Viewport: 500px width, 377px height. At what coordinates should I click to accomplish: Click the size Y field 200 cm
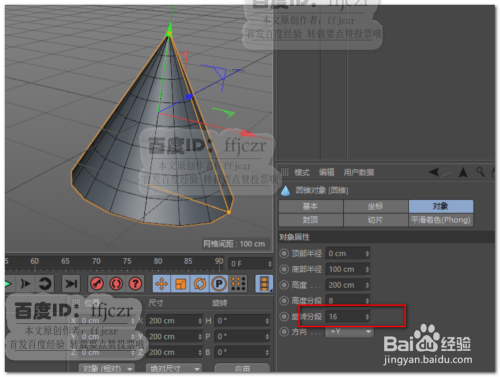174,336
